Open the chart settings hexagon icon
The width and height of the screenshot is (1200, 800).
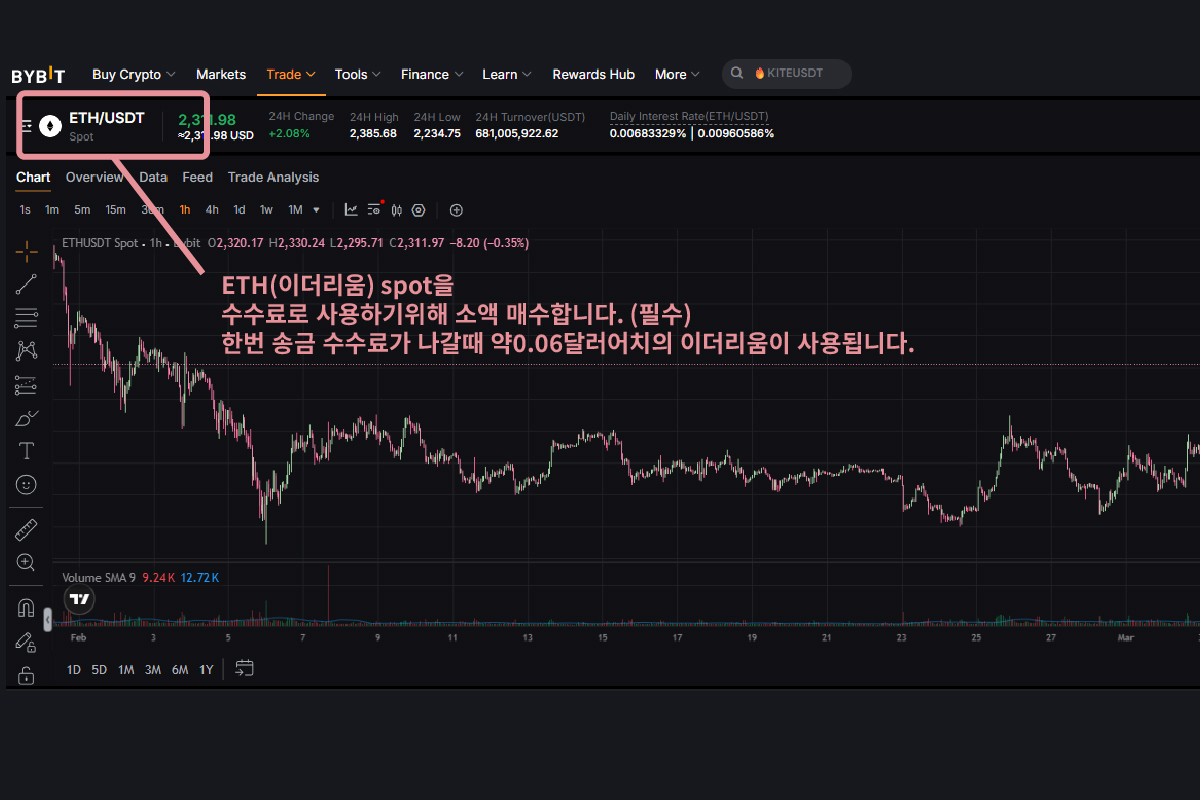[x=419, y=210]
